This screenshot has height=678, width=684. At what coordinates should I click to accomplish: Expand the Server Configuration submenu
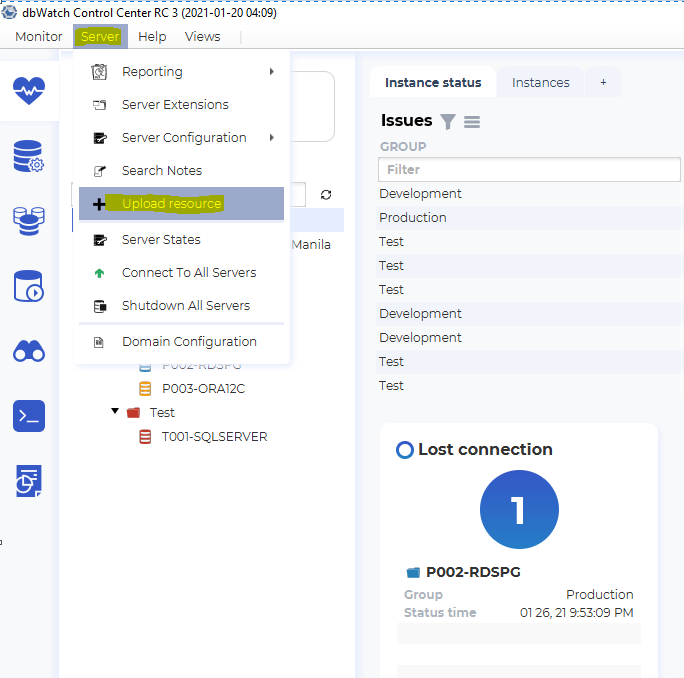(185, 138)
